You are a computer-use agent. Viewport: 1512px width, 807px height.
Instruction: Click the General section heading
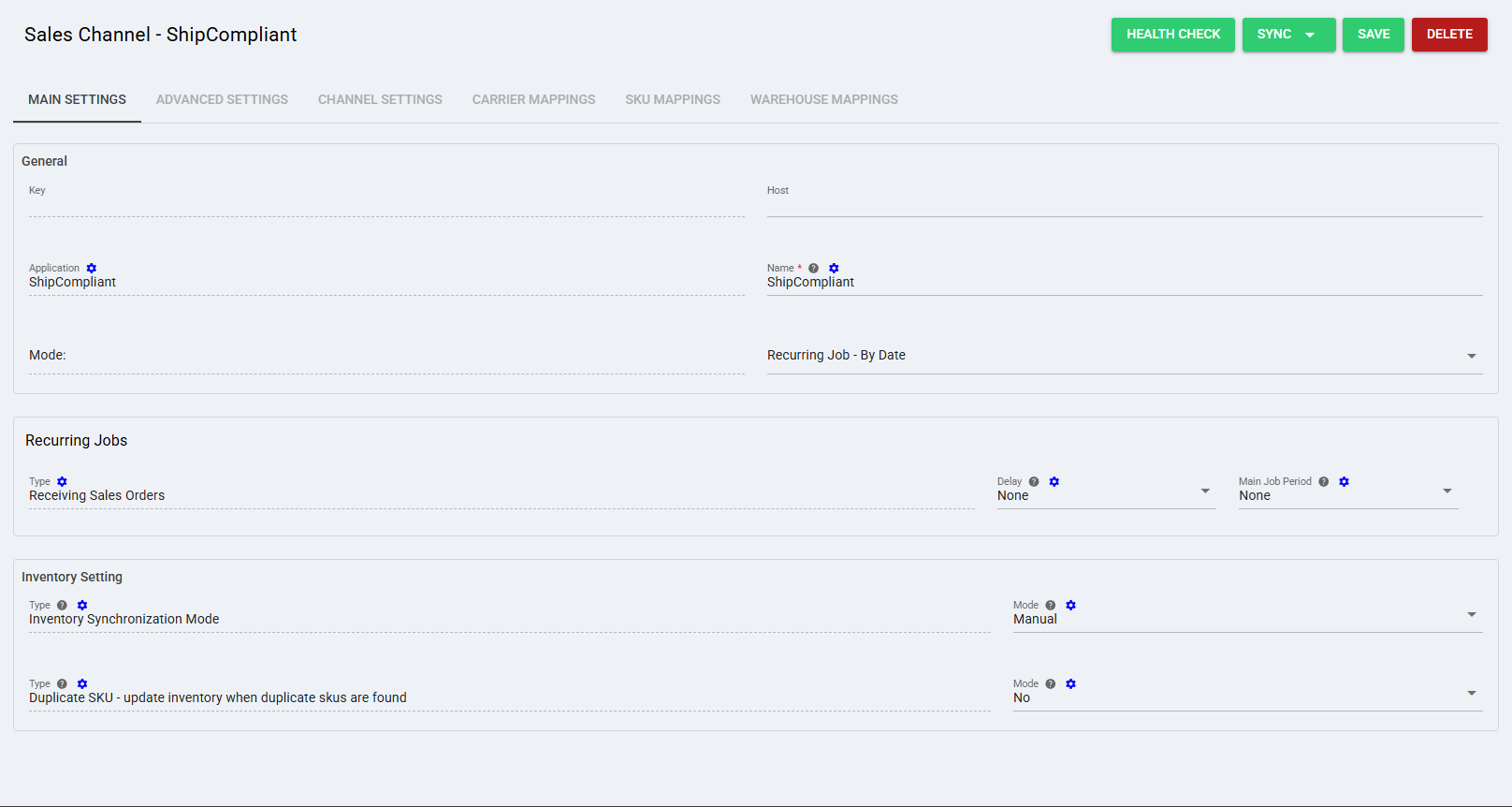(45, 161)
